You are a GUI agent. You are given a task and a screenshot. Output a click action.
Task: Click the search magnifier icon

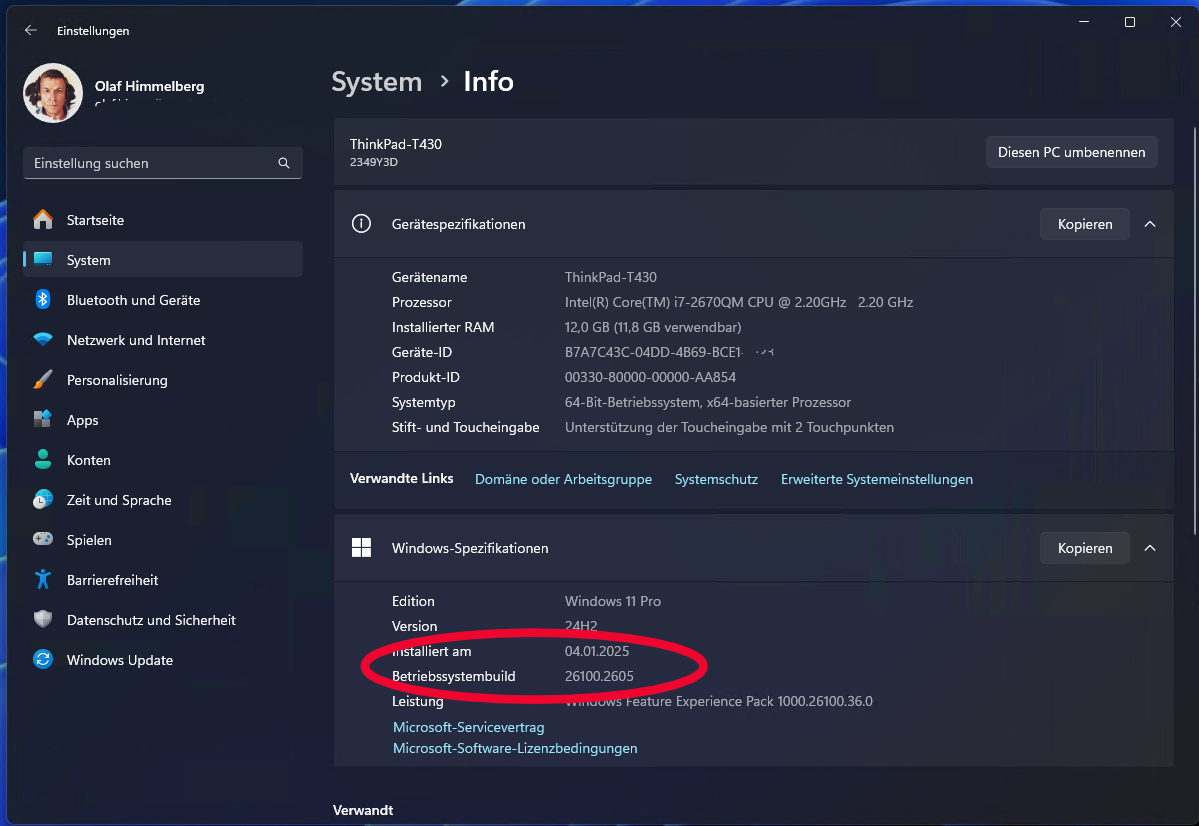(284, 163)
